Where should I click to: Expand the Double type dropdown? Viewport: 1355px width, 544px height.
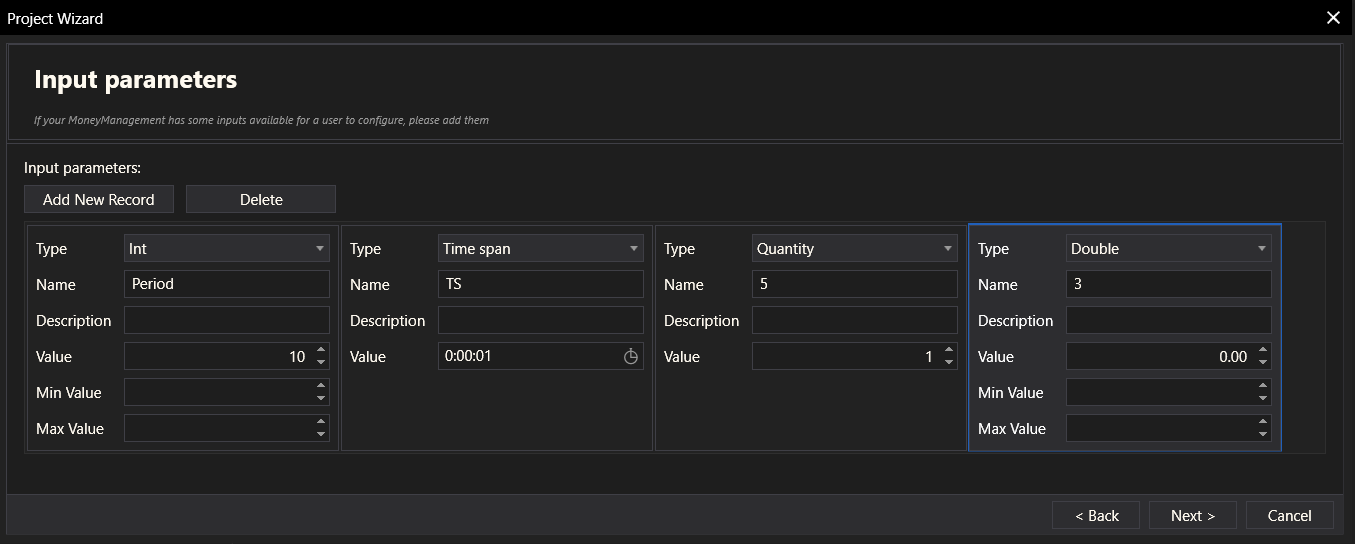(x=1169, y=249)
